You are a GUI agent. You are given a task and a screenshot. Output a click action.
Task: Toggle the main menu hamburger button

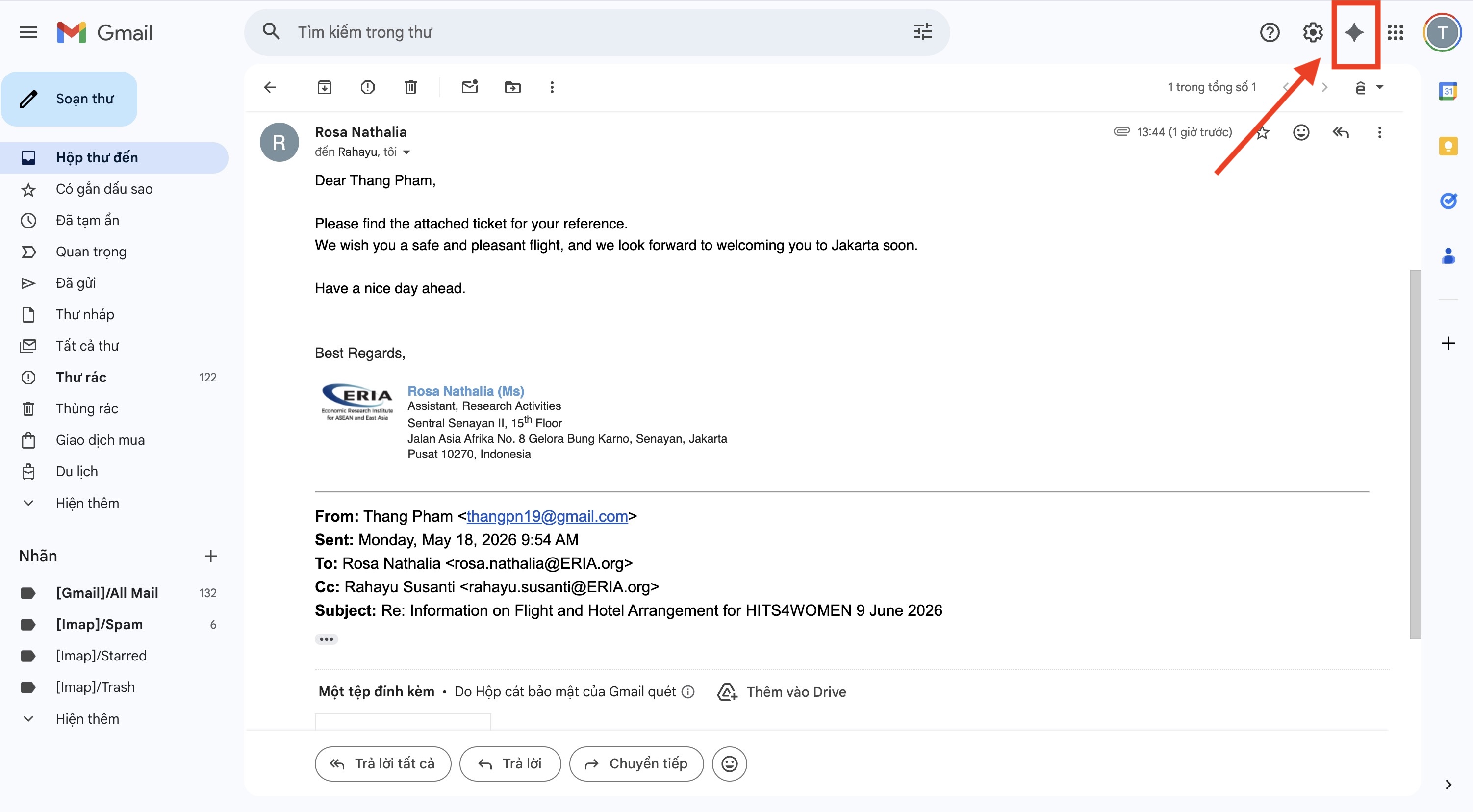(28, 32)
